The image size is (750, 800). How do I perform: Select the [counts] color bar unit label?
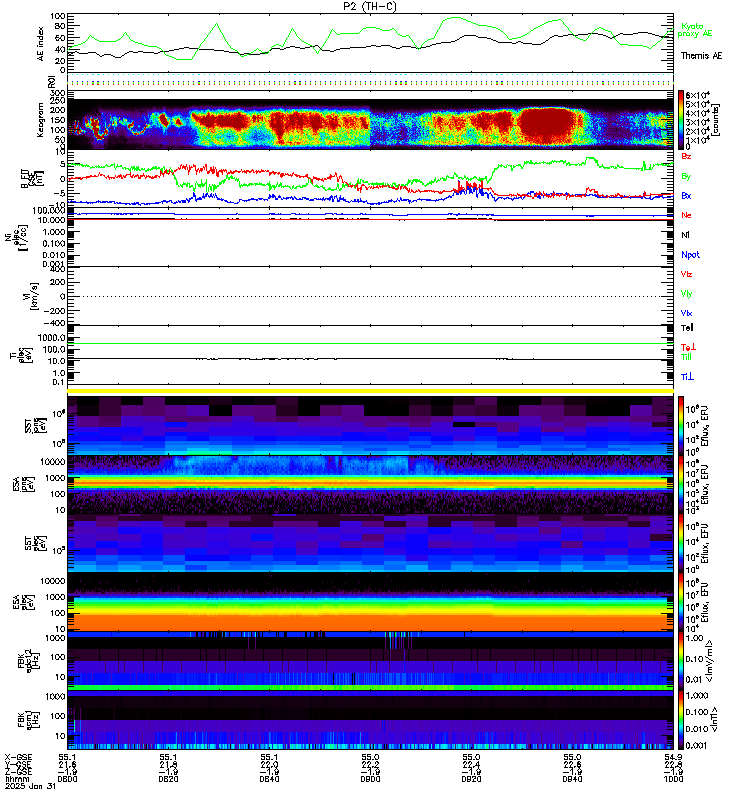pos(716,120)
